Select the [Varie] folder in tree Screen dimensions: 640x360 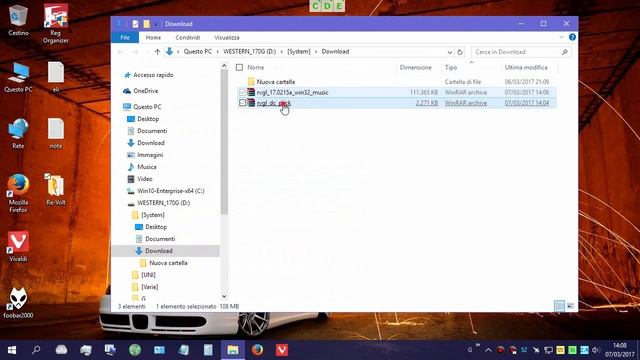pyautogui.click(x=149, y=287)
